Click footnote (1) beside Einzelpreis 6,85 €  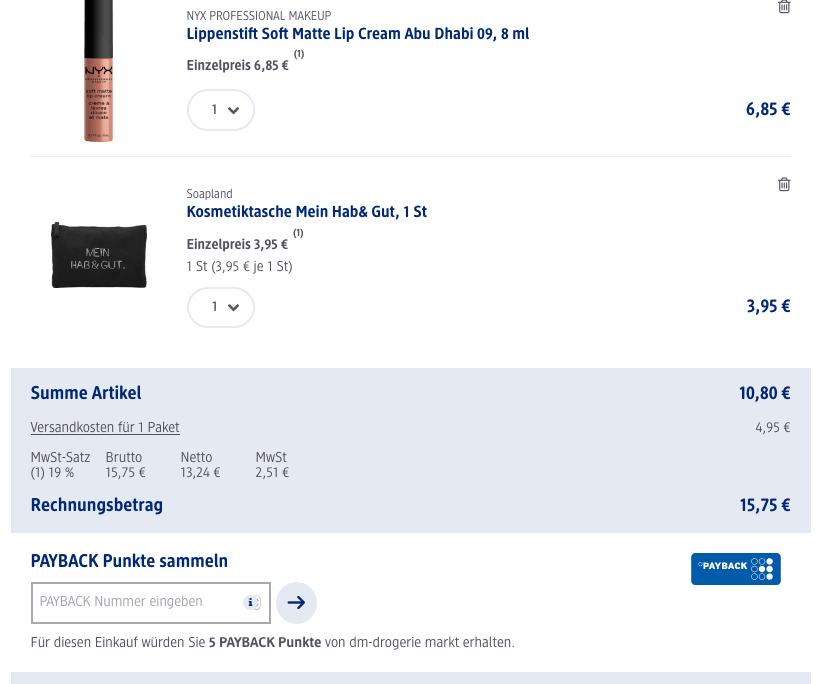(x=299, y=54)
